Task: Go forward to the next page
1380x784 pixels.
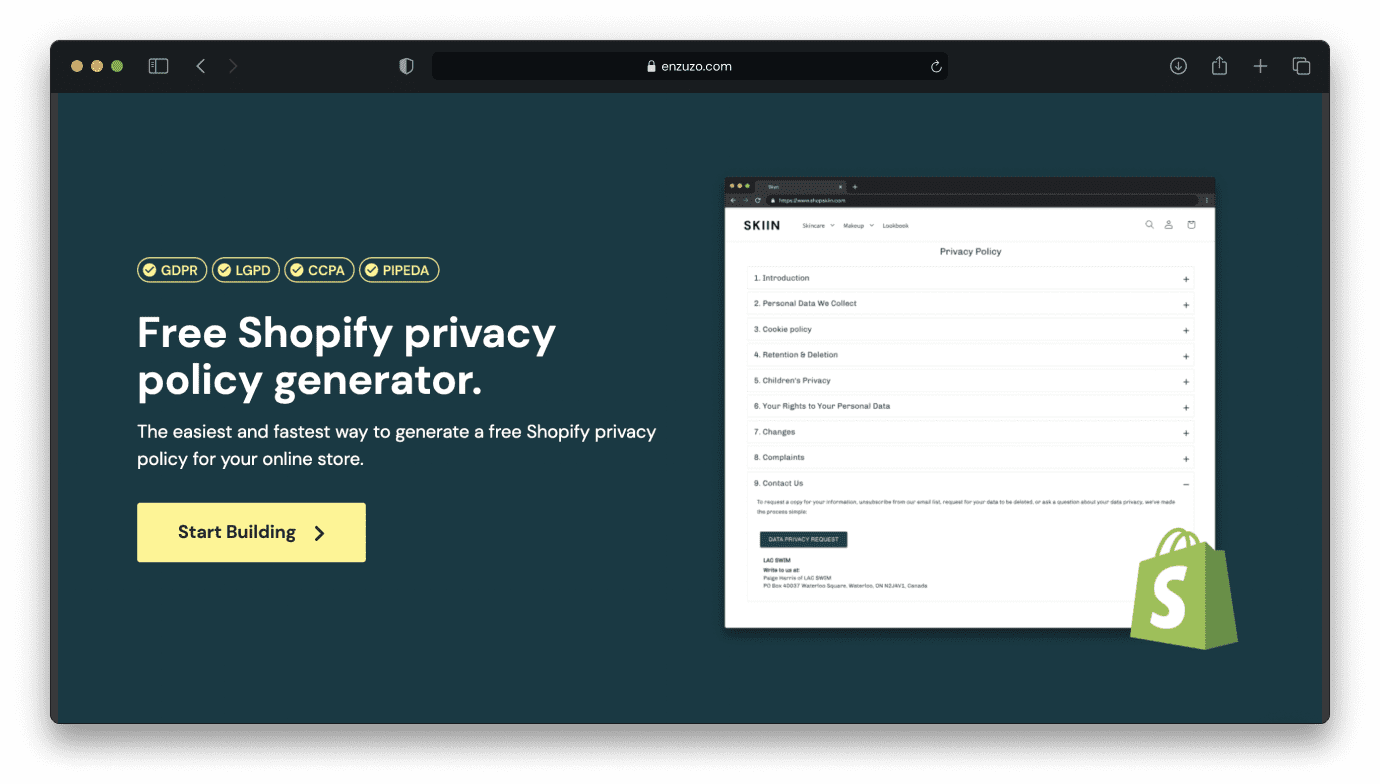Action: click(233, 66)
